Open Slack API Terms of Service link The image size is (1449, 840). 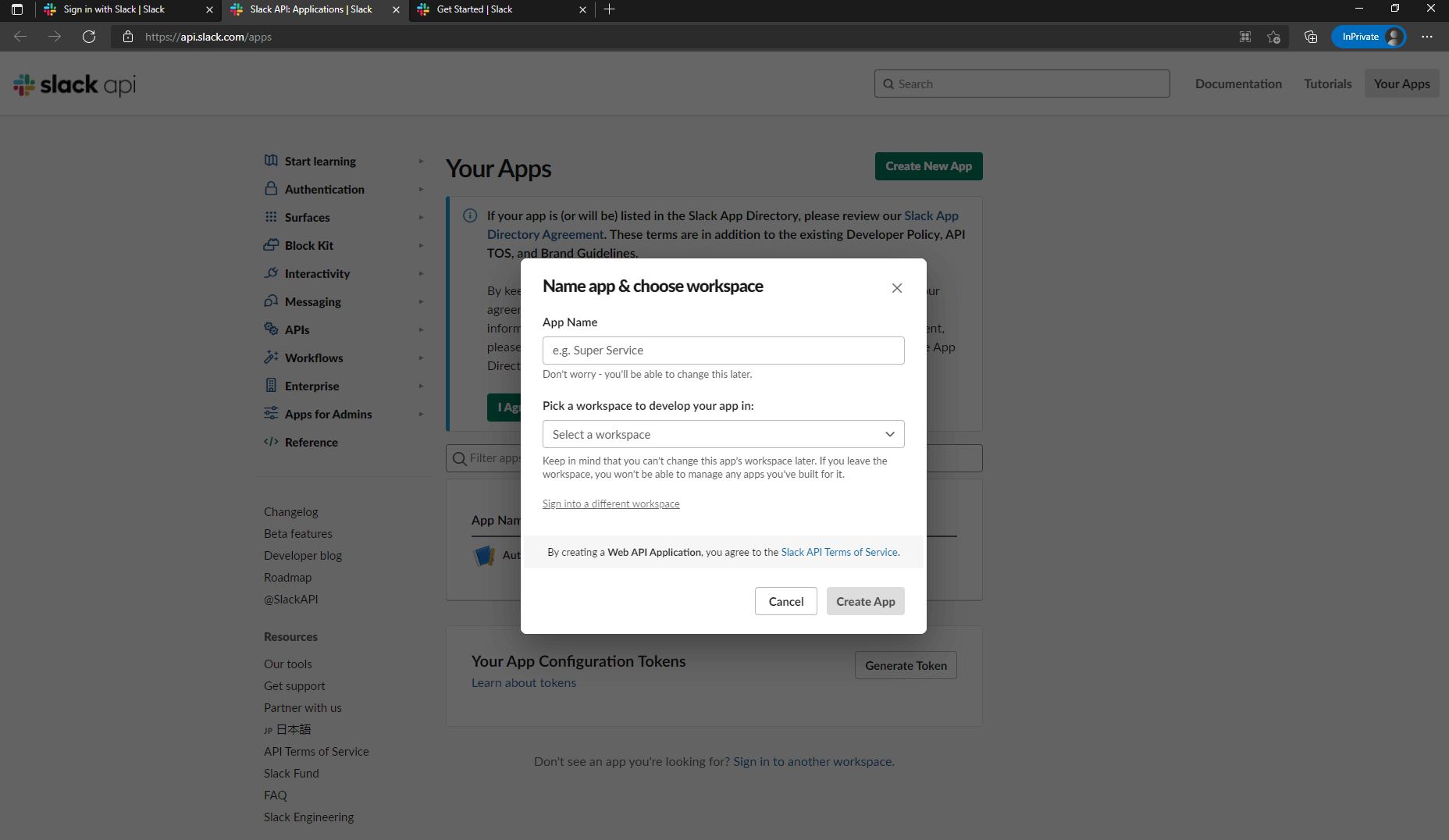pyautogui.click(x=839, y=552)
